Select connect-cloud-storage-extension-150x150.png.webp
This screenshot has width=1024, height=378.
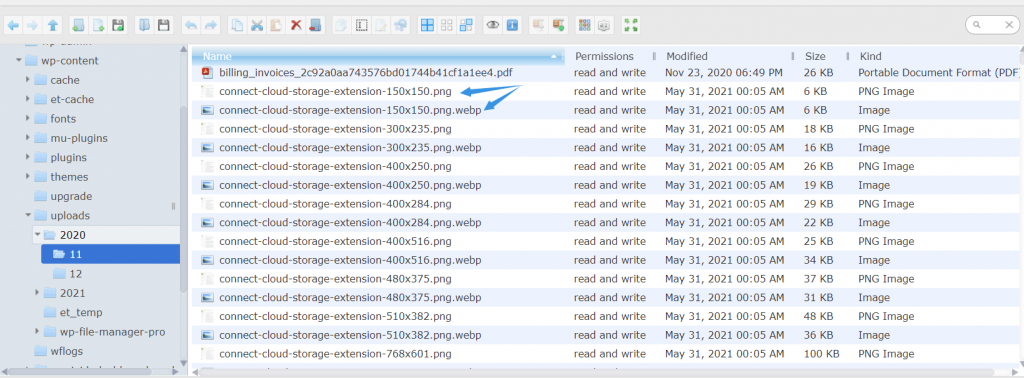(606, 110)
